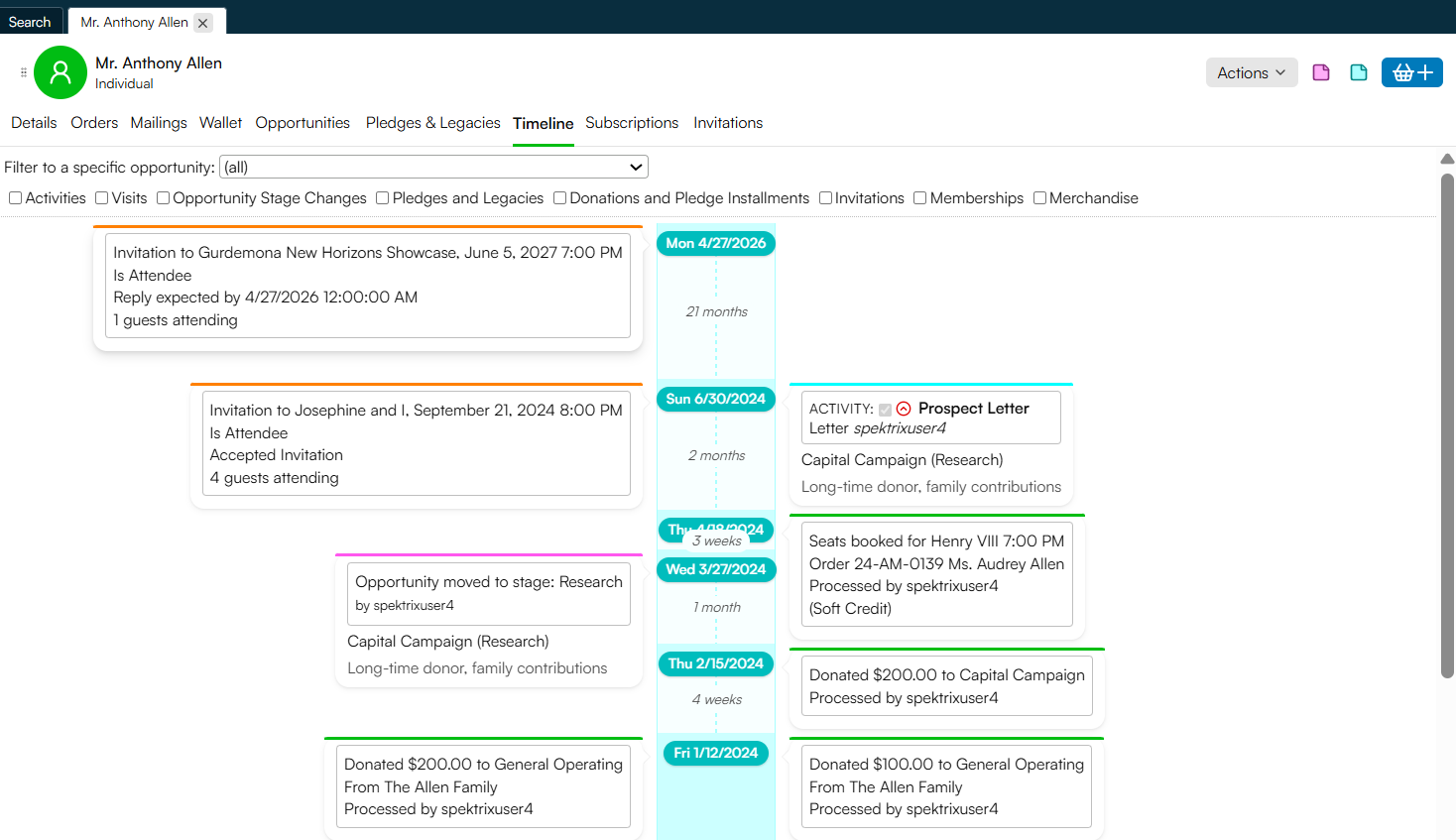The width and height of the screenshot is (1456, 840).
Task: Tick the Invitations filter checkbox
Action: [825, 198]
